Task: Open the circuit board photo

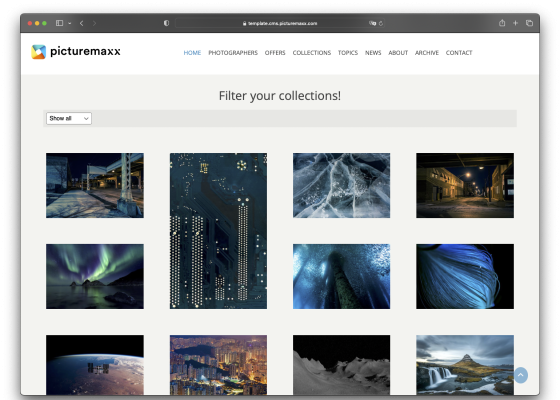Action: pos(218,231)
